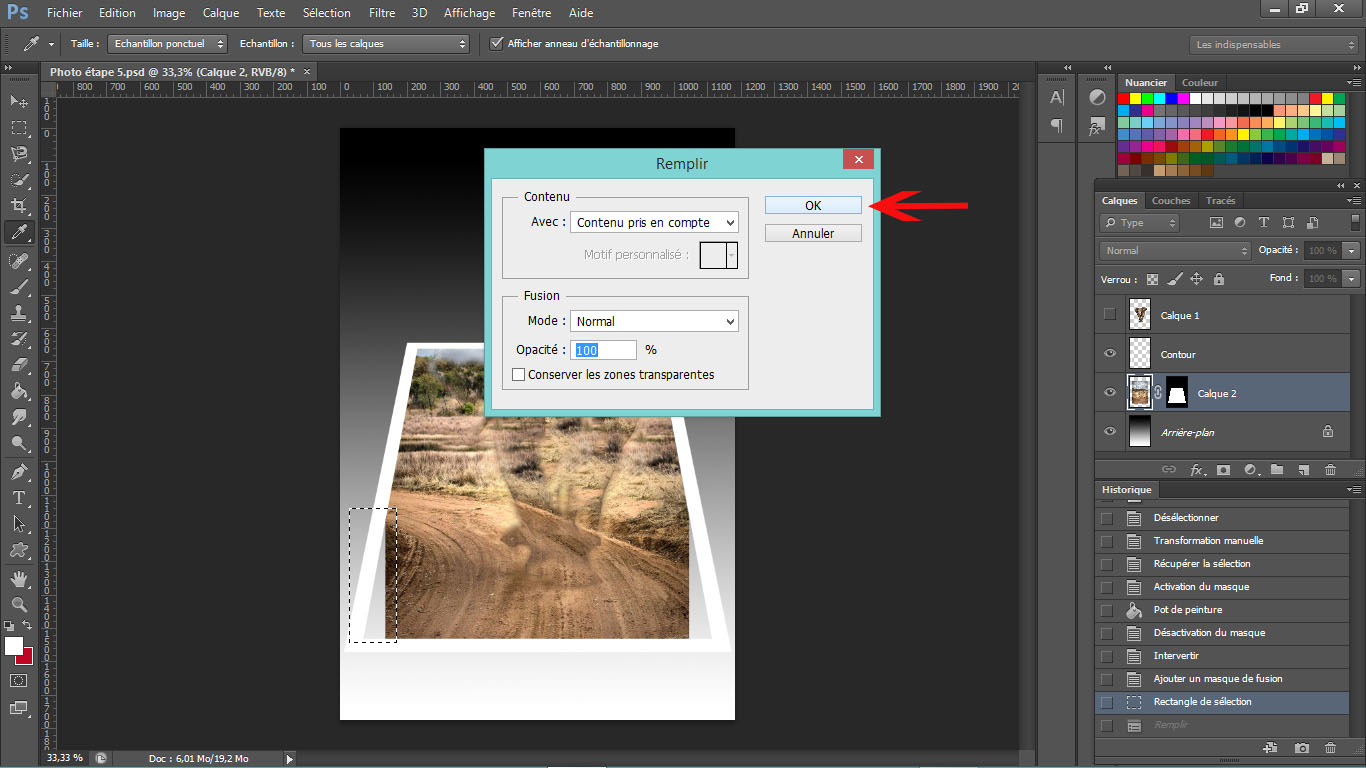Open Taille sample size dropdown
The image size is (1366, 768).
tap(168, 44)
